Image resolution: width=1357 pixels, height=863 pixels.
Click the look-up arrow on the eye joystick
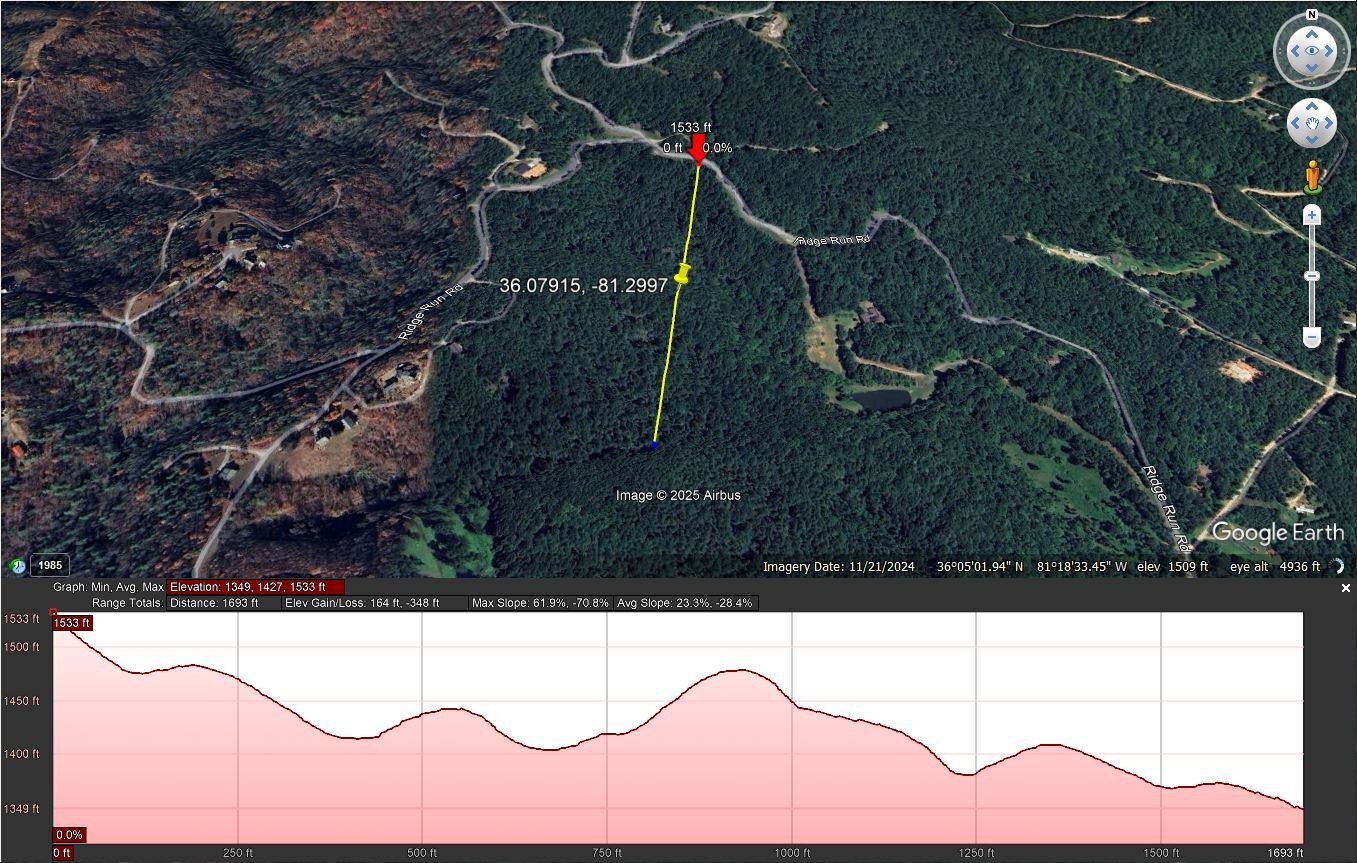click(x=1311, y=34)
